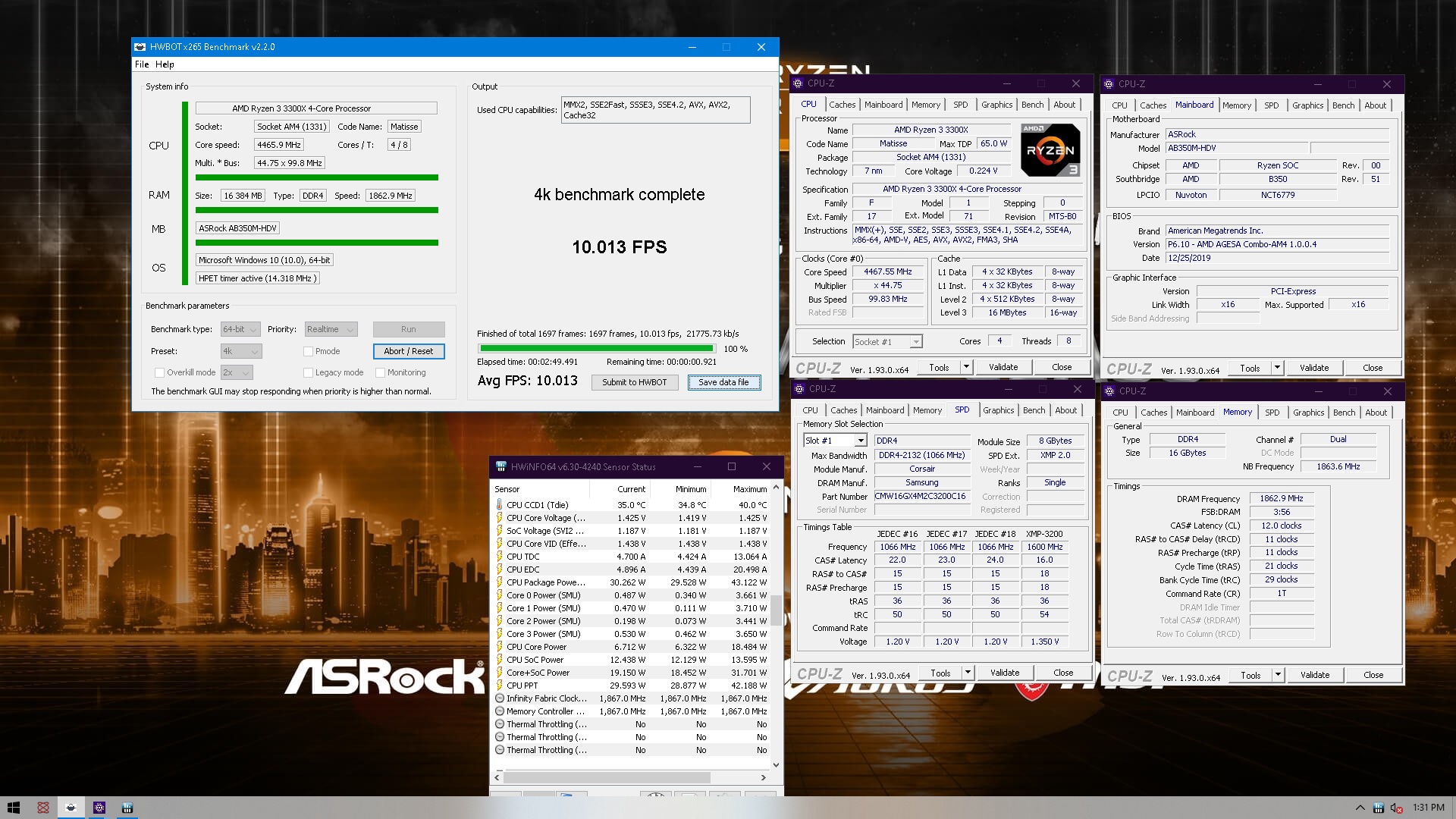Click HWiNFO64 Sensor Status title bar icon
Screen dimensions: 1456x819
(500, 466)
